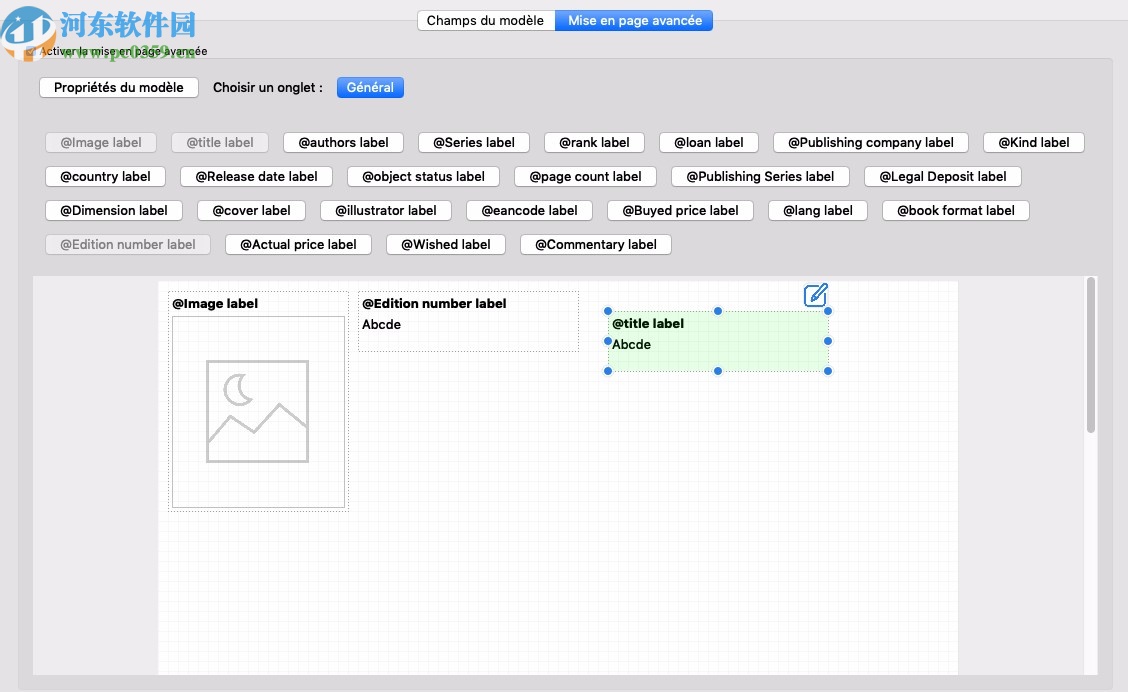Click the edit pencil icon above title label
This screenshot has width=1128, height=692.
816,295
